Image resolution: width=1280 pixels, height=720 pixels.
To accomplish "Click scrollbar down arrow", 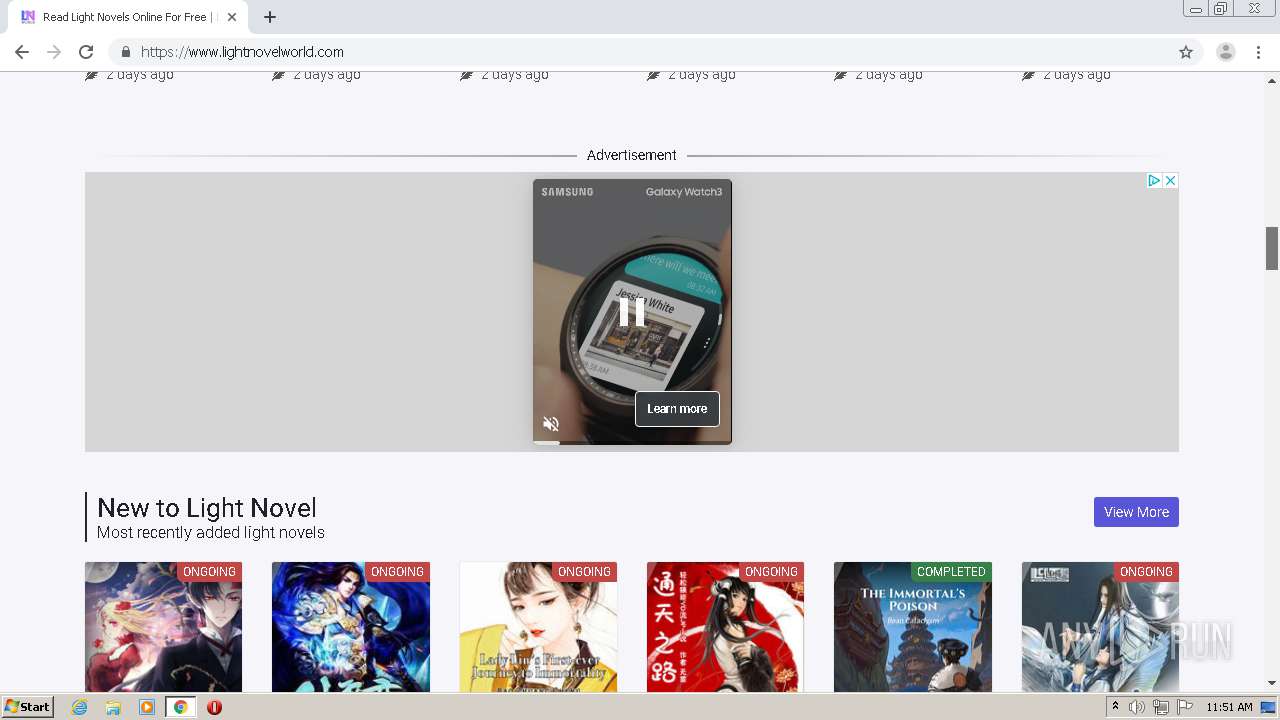I will [x=1272, y=683].
